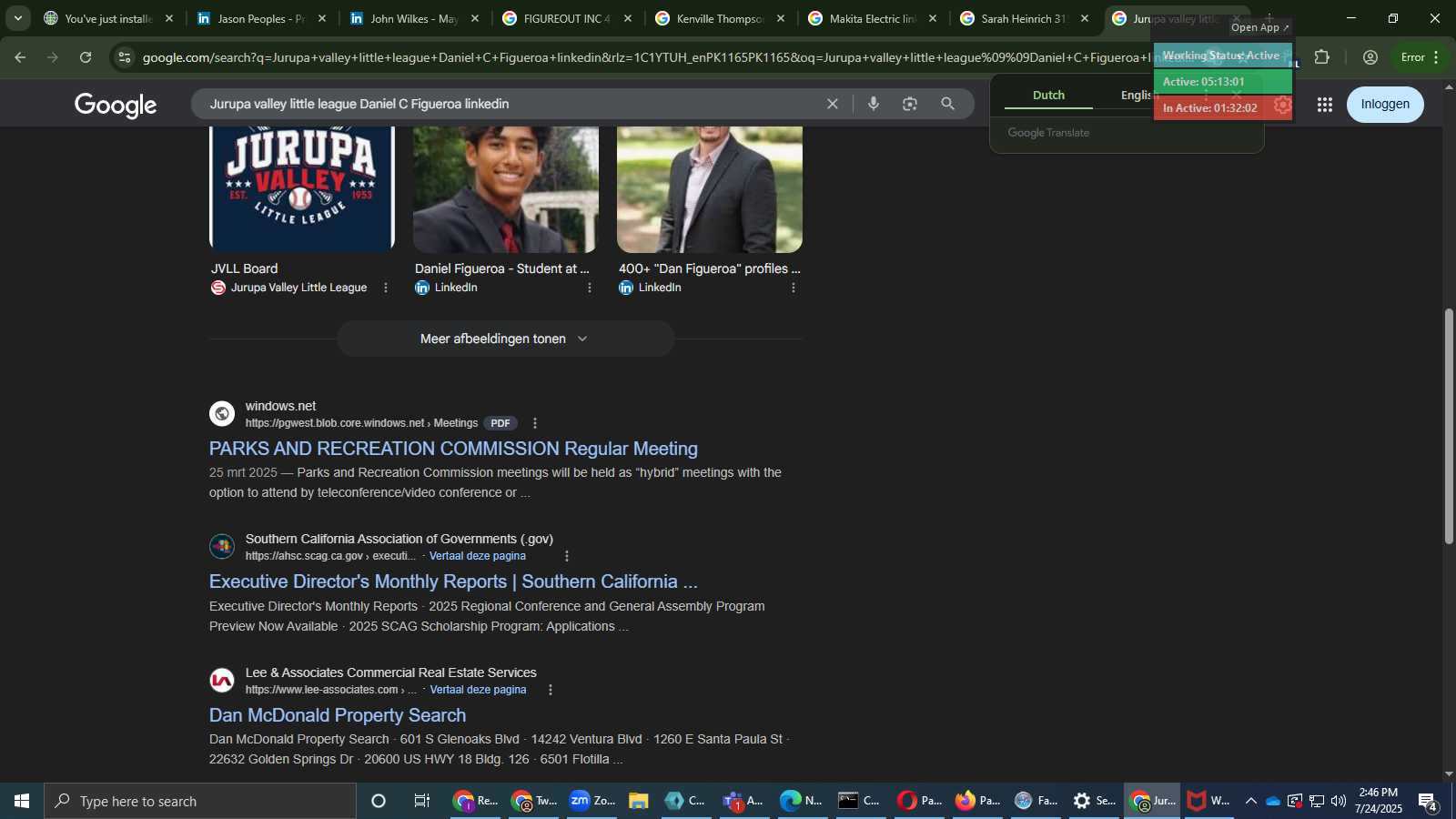Open more options for Dan Figueroa profiles image
Screen dimensions: 1456x819
click(794, 288)
